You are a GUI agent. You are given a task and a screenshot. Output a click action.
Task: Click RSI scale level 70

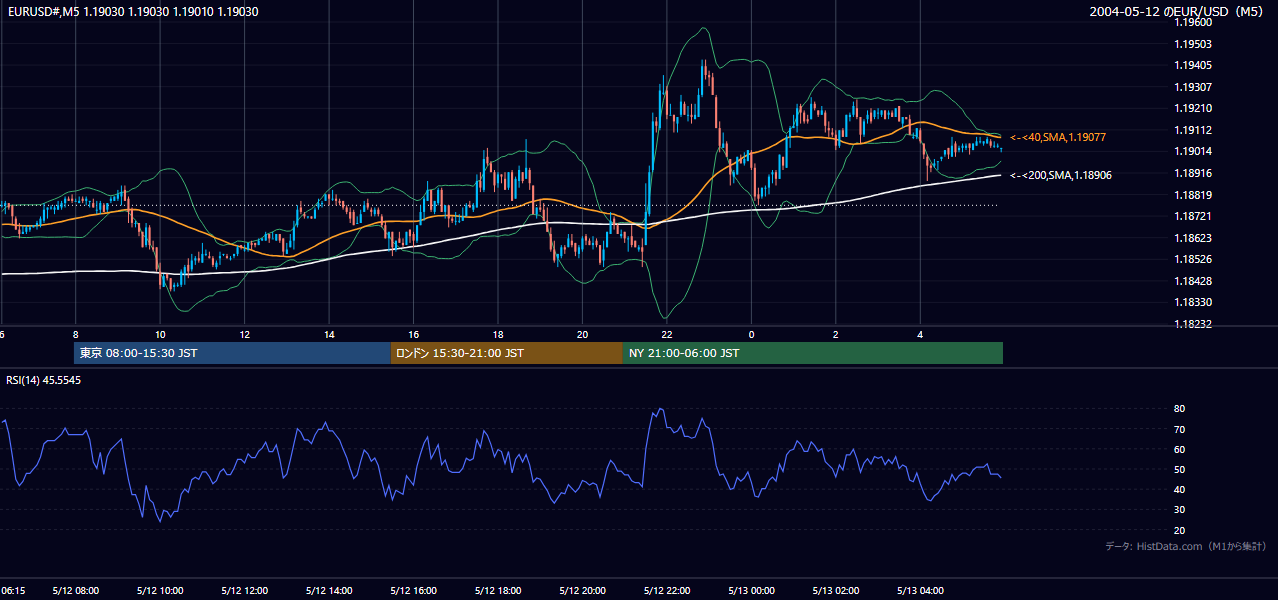tap(1180, 429)
